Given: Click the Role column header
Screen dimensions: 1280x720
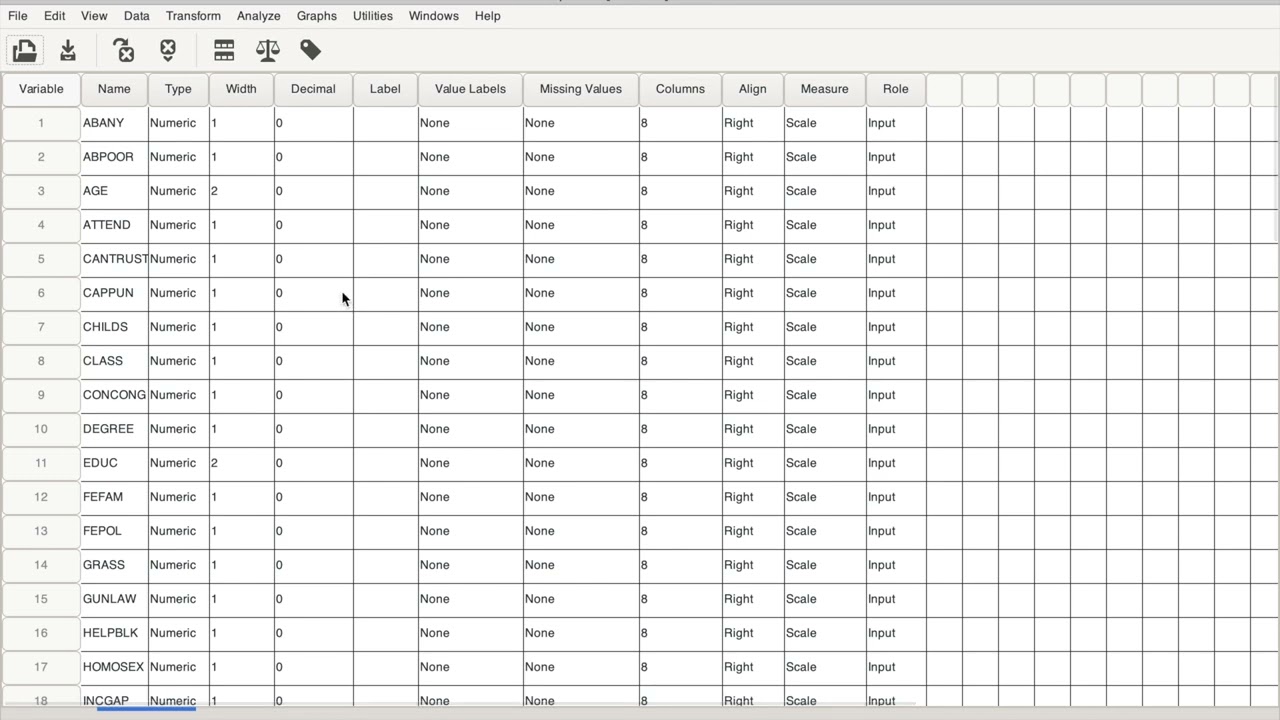Looking at the screenshot, I should pos(896,89).
